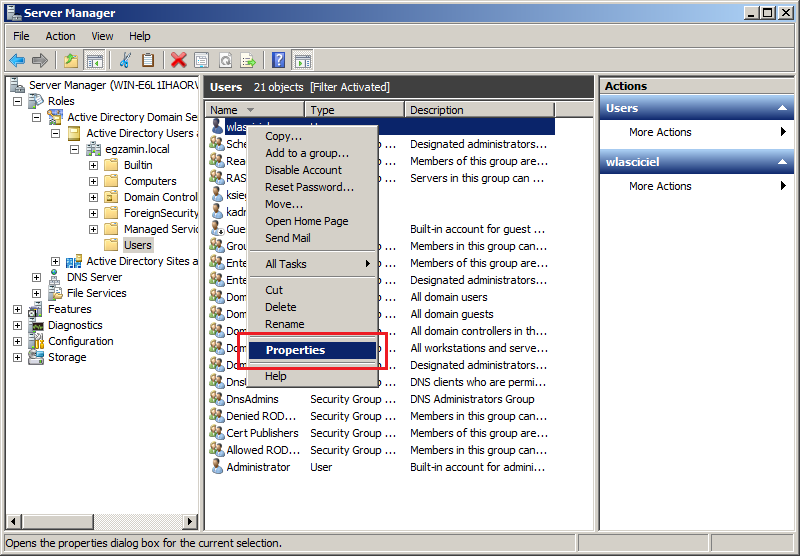Click tree pane scroll left arrow
800x556 pixels.
[13, 522]
